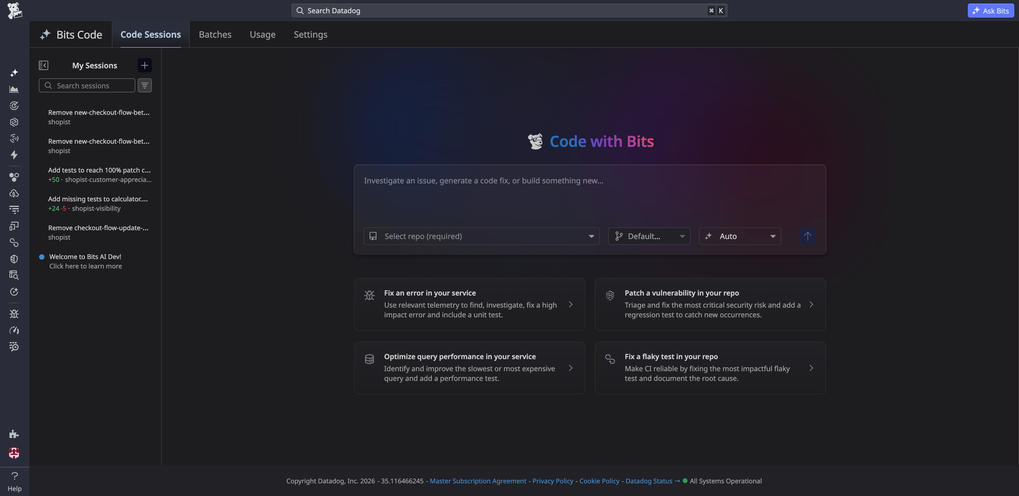
Task: Open the list-magnifier sidebar icon
Action: (x=14, y=346)
